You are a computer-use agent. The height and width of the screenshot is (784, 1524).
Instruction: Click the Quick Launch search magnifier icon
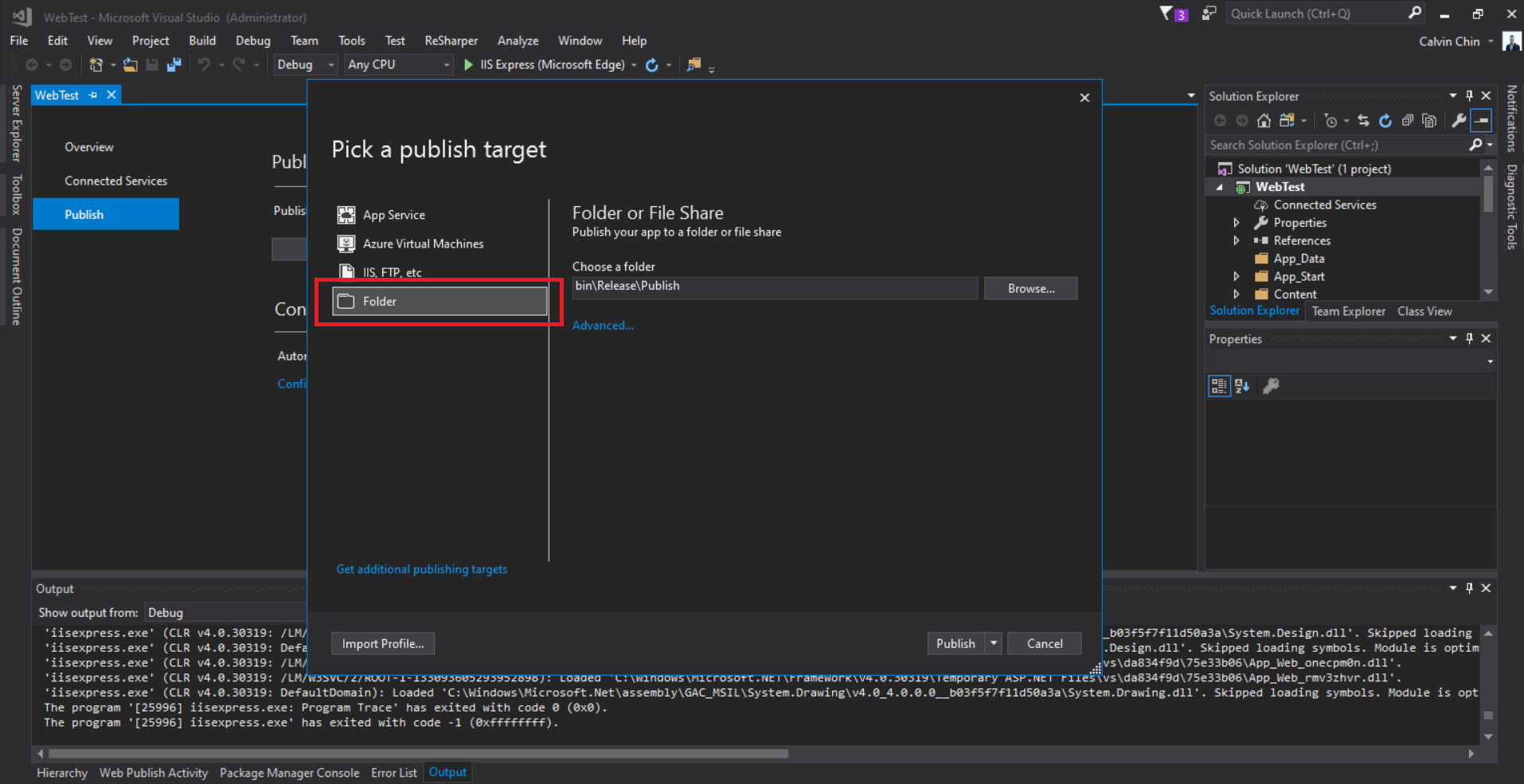pos(1414,13)
